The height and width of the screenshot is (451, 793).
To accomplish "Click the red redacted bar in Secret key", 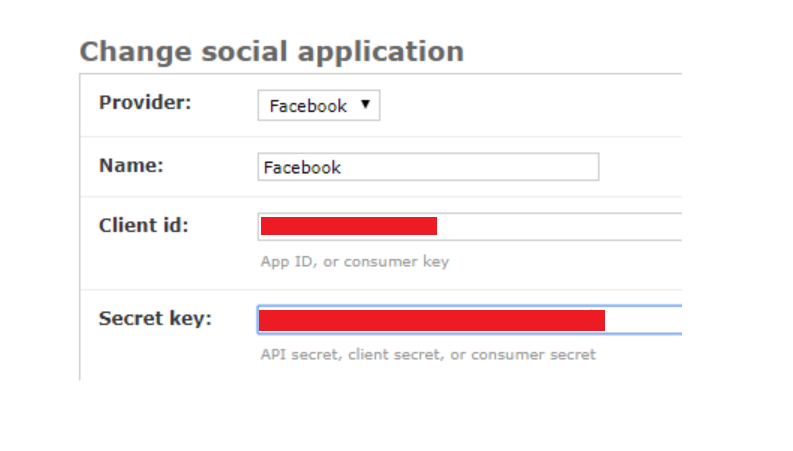I will pyautogui.click(x=432, y=321).
